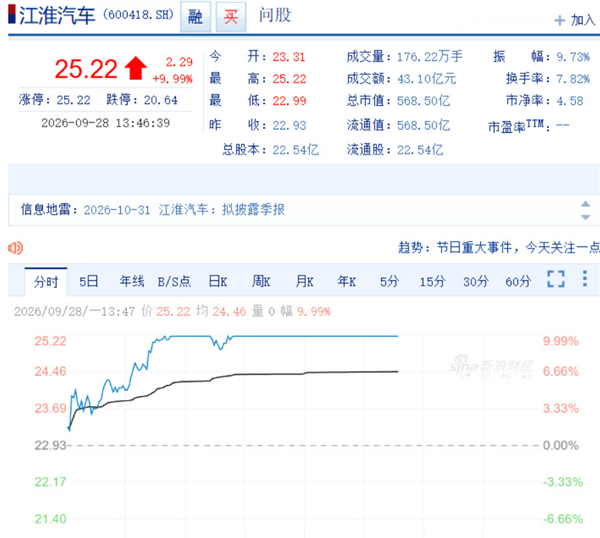
Task: Click the 21.40 left axis label
Action: pyautogui.click(x=50, y=519)
